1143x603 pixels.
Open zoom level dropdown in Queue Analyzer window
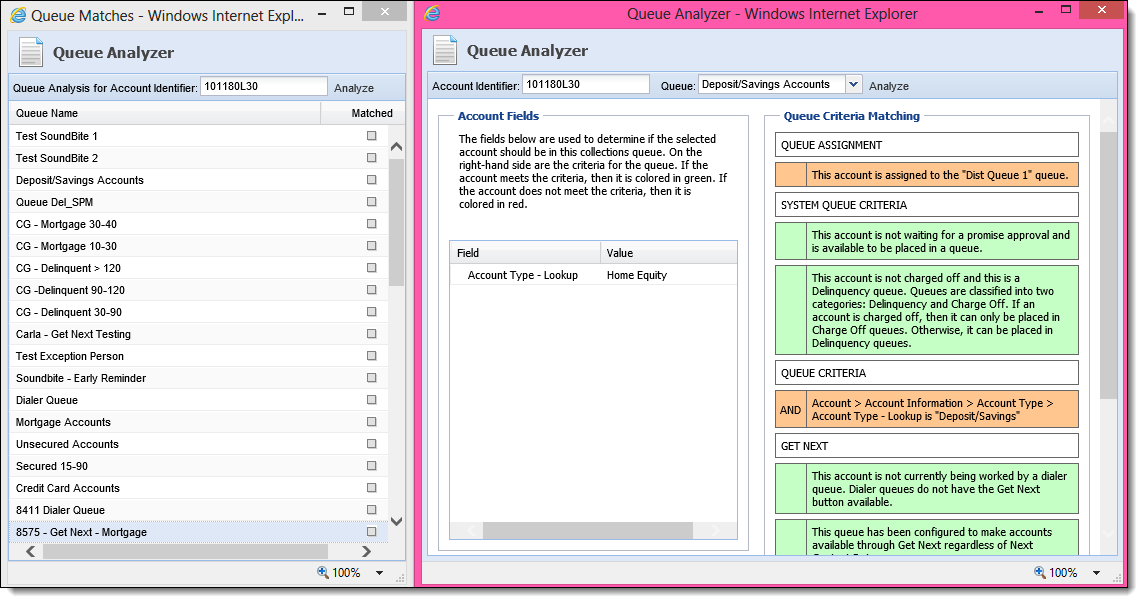pos(1096,573)
